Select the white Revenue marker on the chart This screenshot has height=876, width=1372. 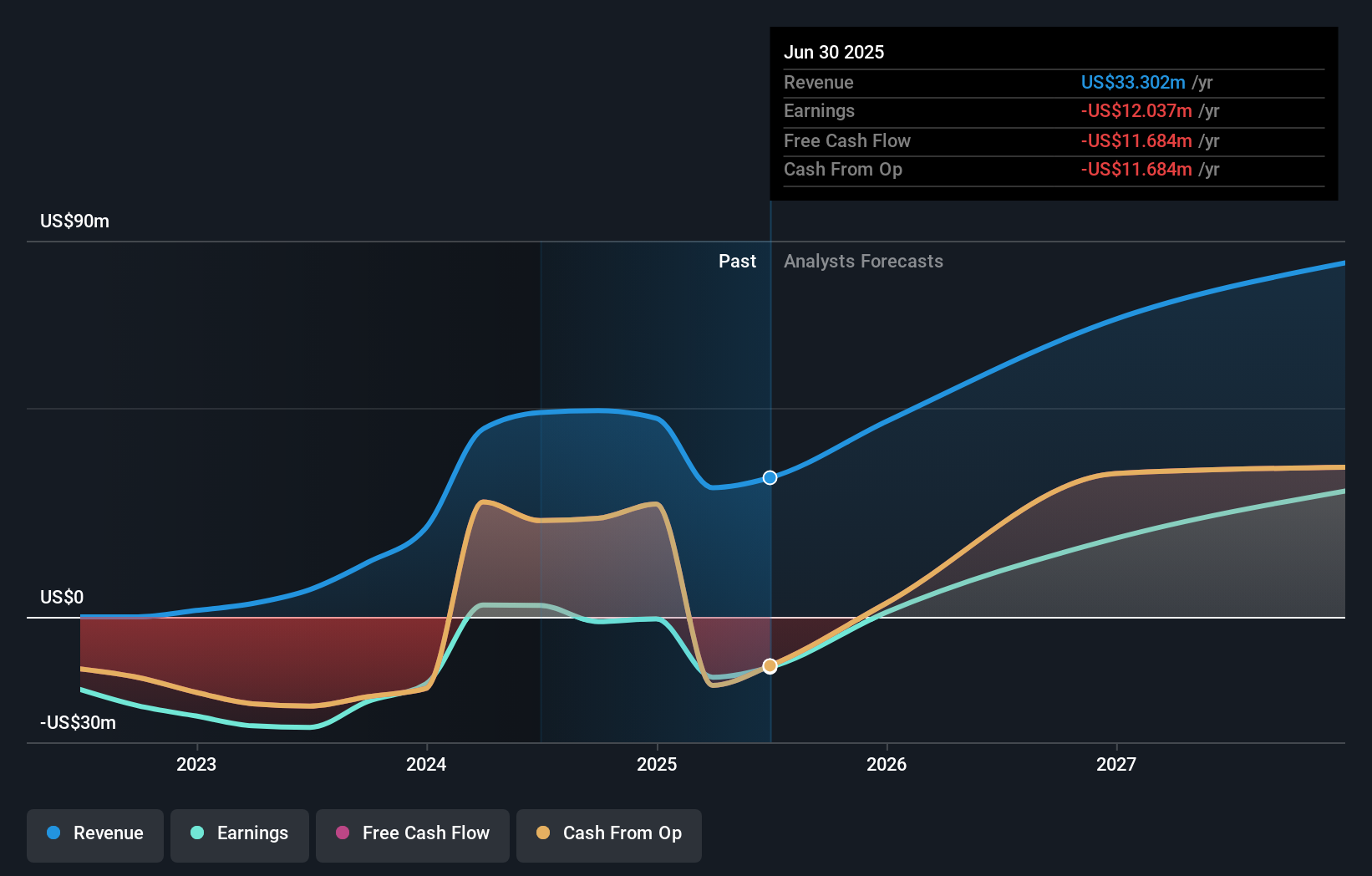tap(770, 477)
